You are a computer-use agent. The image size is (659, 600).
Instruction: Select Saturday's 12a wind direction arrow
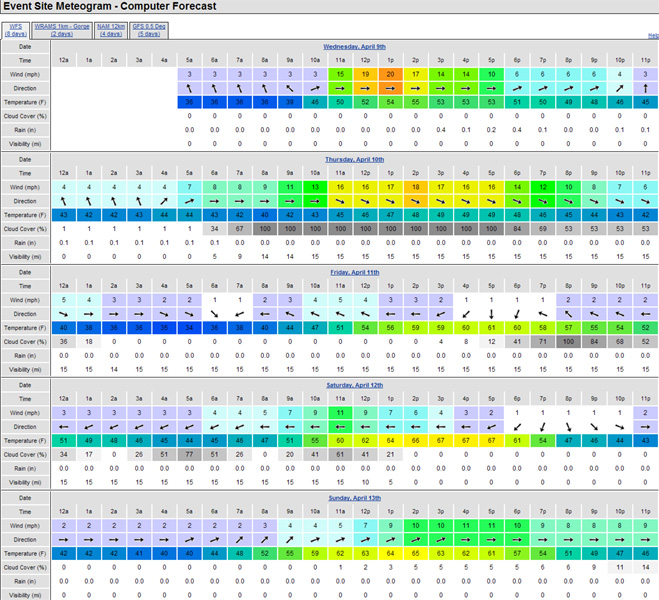(x=64, y=426)
